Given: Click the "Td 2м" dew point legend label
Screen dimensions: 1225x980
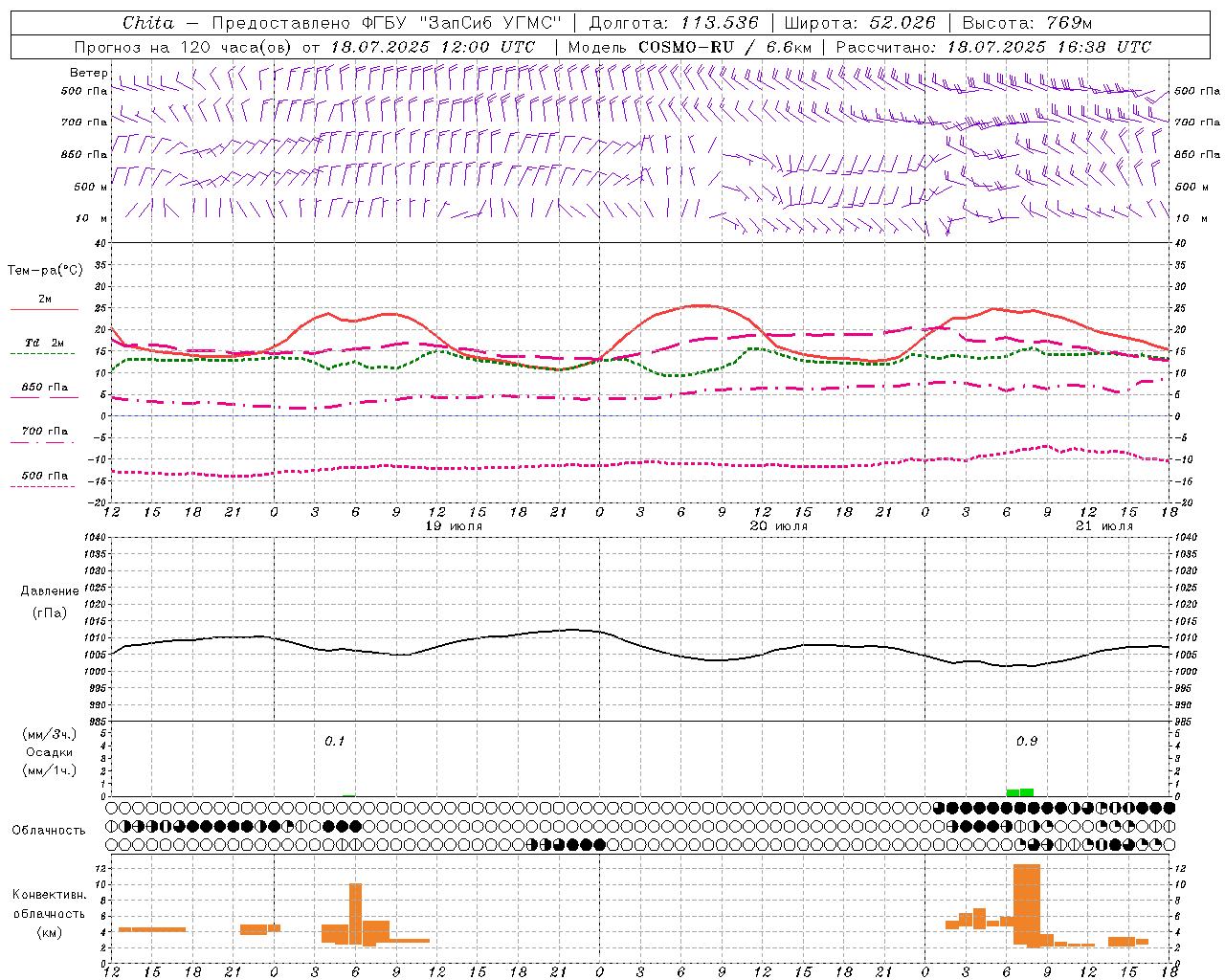Looking at the screenshot, I should point(45,343).
